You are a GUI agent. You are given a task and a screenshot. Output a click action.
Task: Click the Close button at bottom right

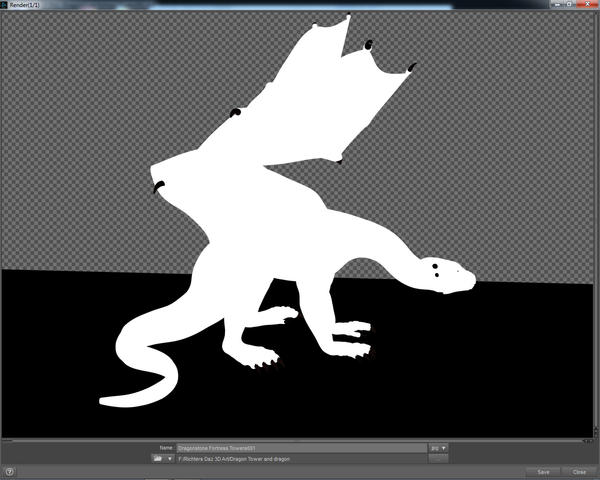(x=579, y=472)
